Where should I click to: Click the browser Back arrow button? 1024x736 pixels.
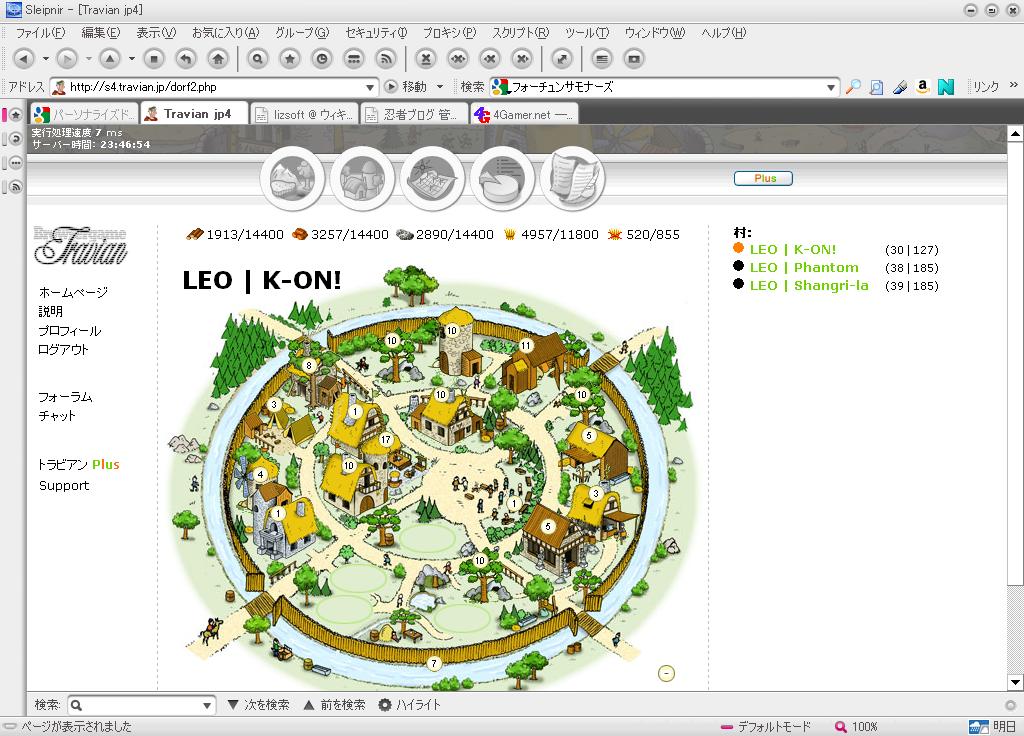tap(24, 59)
